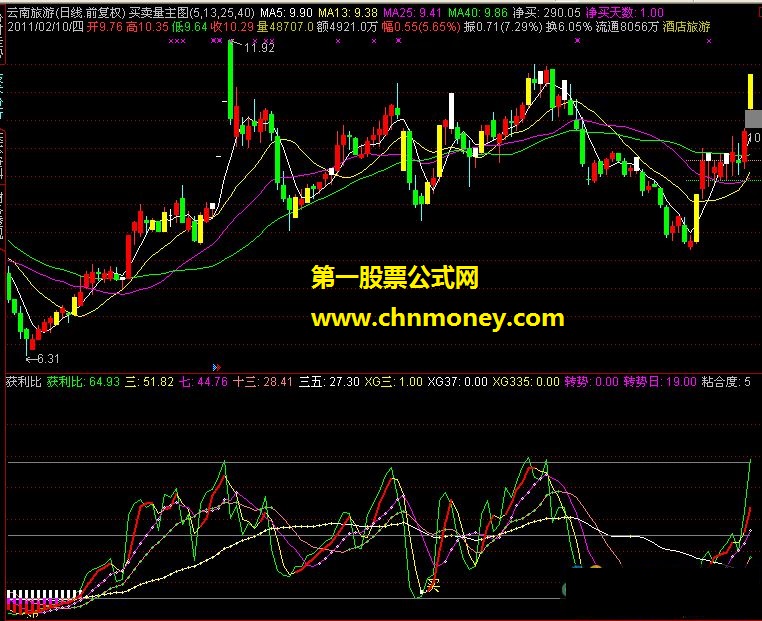
Task: Click the 转势日: 19.00 value
Action: 660,381
